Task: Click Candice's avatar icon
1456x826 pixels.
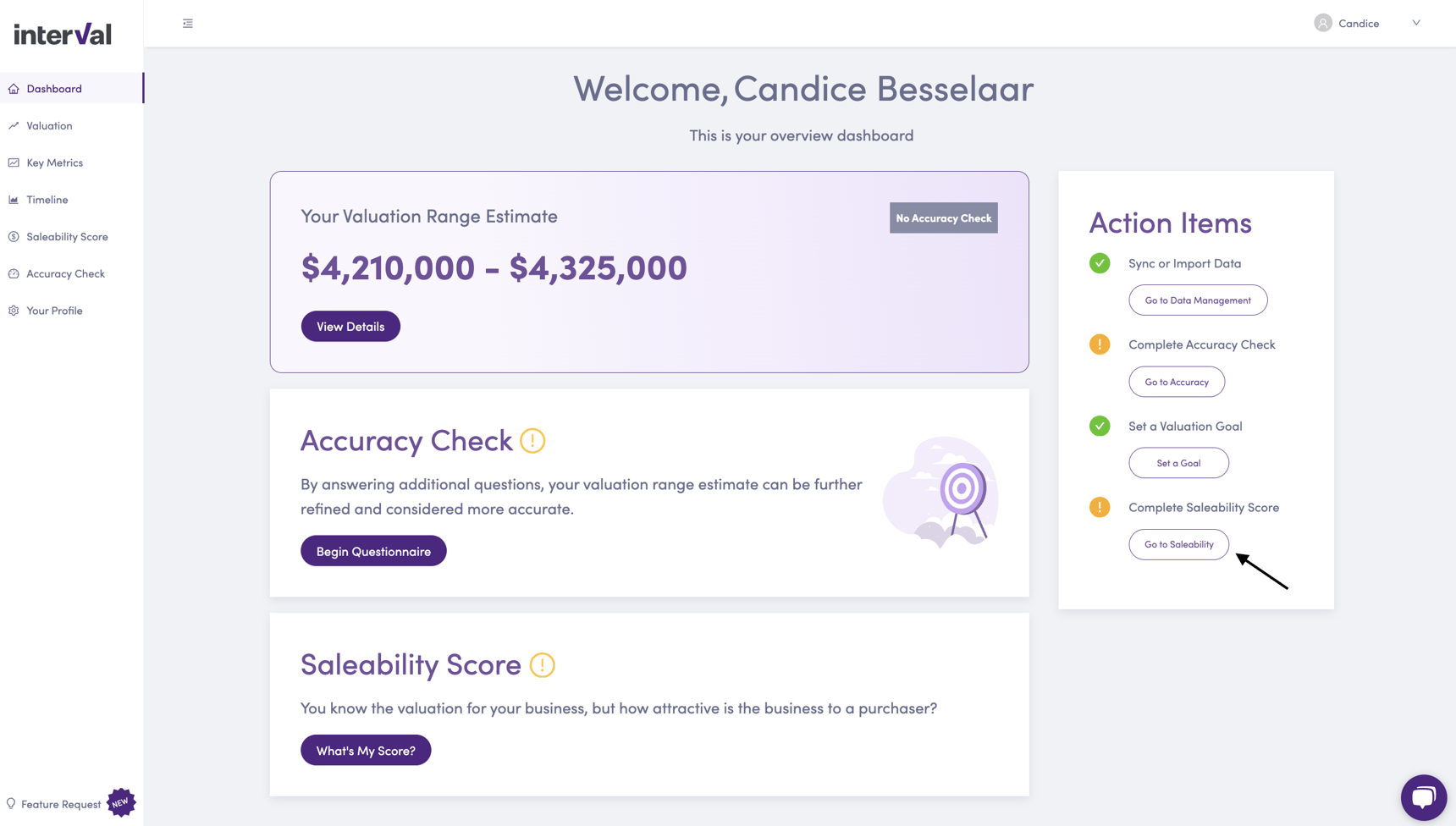Action: click(1322, 22)
